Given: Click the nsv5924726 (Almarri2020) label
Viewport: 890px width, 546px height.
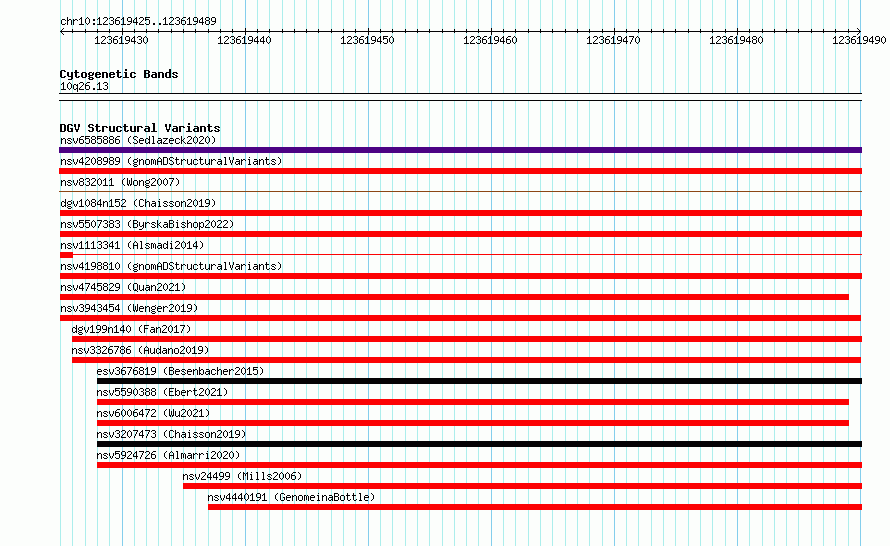Looking at the screenshot, I should [168, 455].
